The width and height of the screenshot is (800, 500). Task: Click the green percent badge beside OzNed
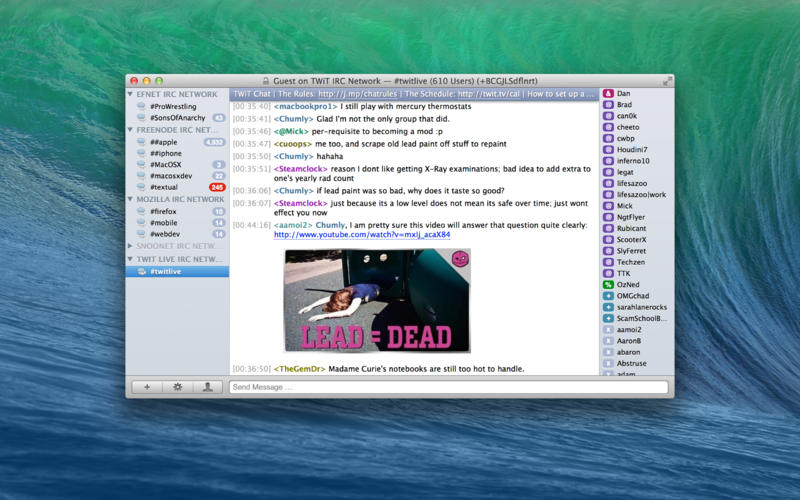[x=608, y=284]
